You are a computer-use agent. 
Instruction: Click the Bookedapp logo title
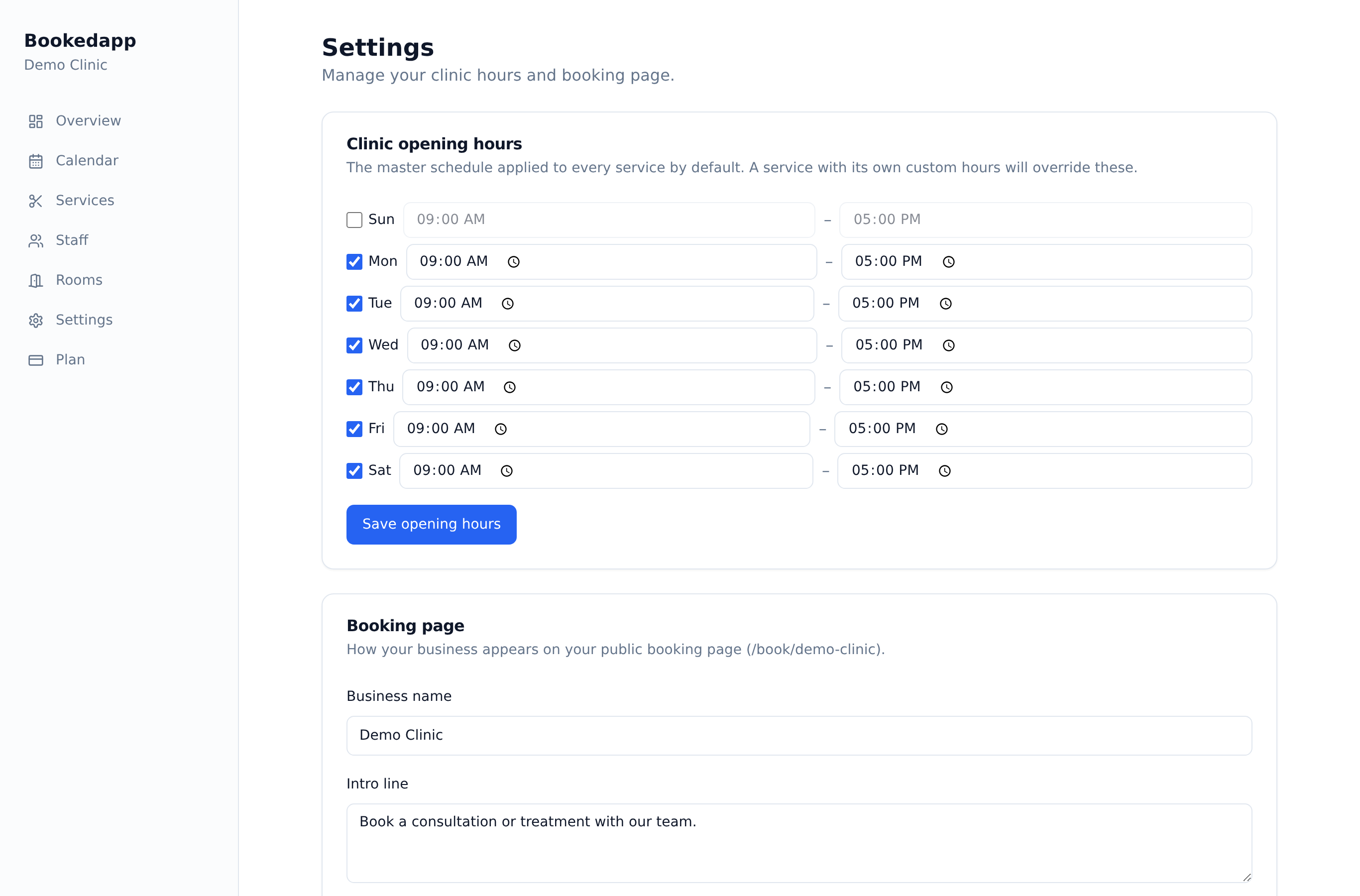coord(80,41)
